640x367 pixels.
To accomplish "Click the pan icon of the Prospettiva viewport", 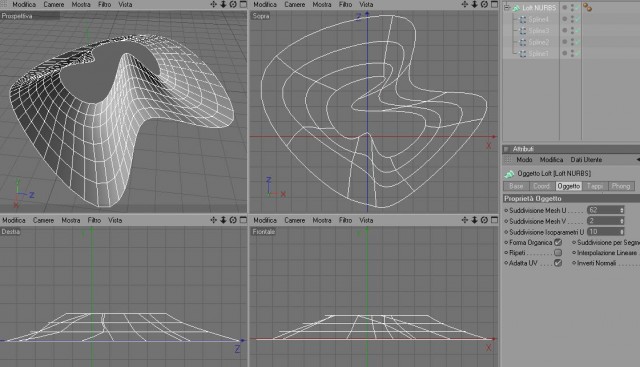I will click(213, 4).
